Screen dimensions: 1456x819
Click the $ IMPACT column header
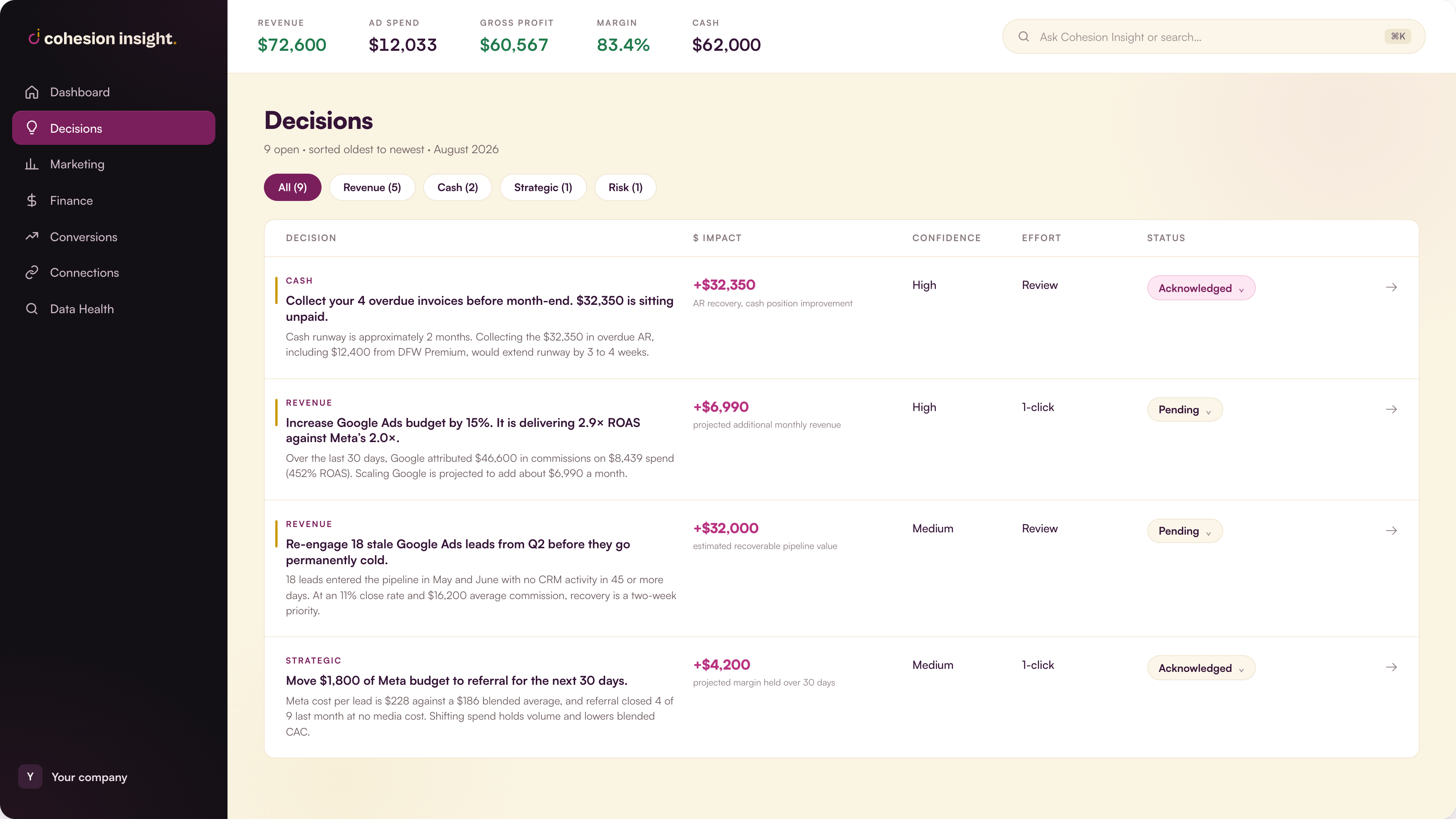tap(717, 238)
